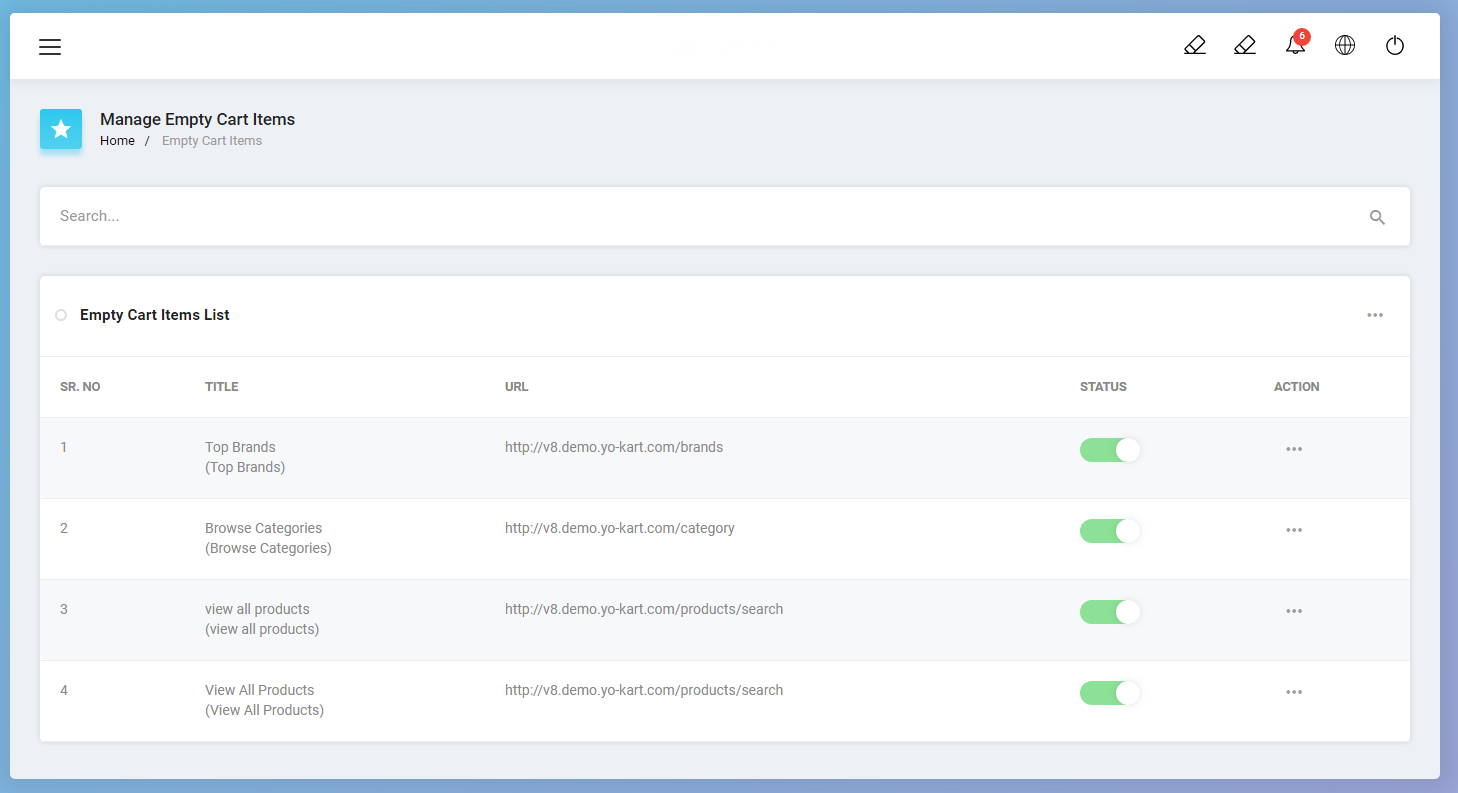This screenshot has height=793, width=1458.
Task: Turn off status for View All Products
Action: point(1110,692)
